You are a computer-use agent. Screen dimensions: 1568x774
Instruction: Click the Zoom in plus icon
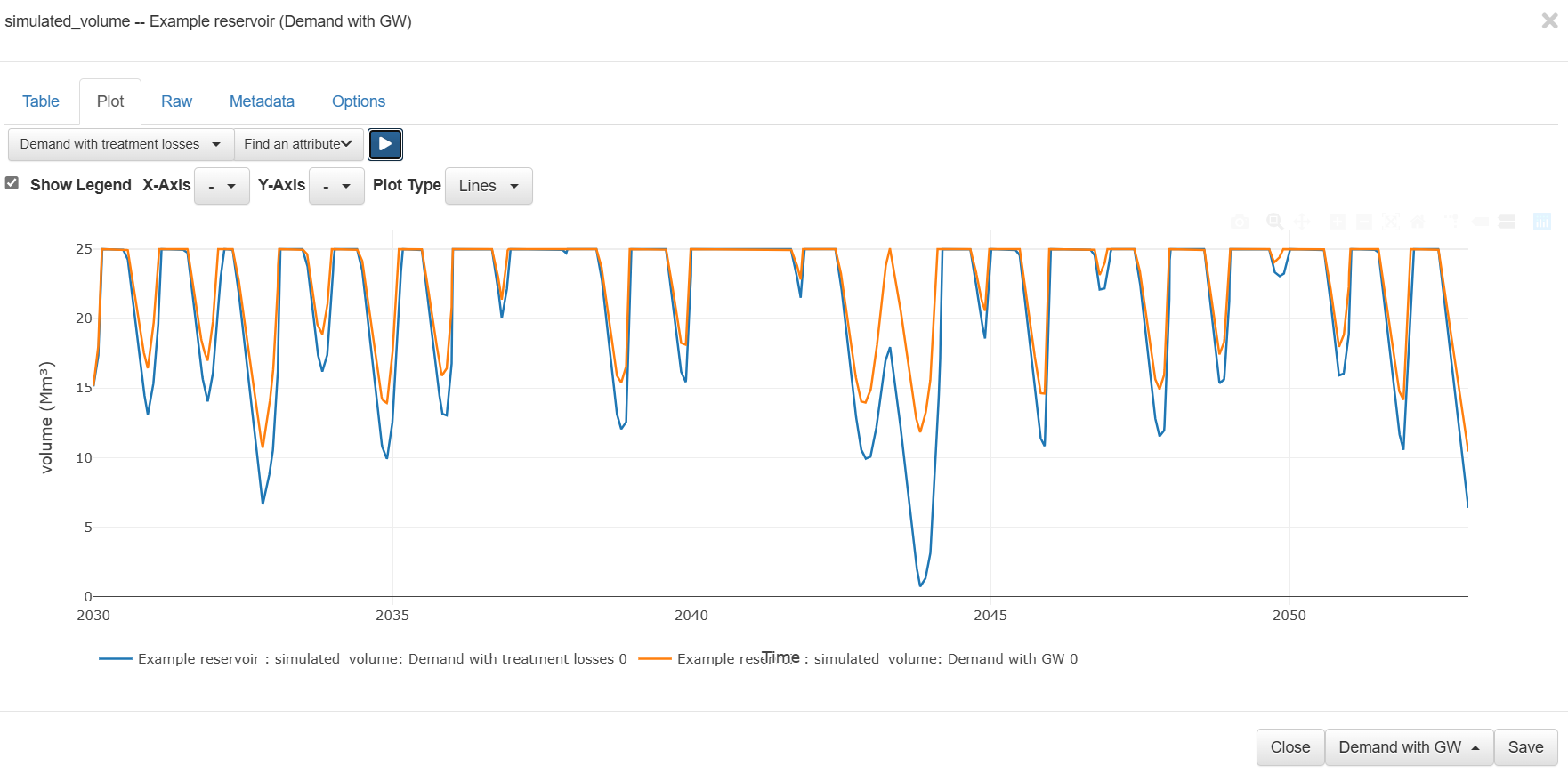pos(1337,222)
